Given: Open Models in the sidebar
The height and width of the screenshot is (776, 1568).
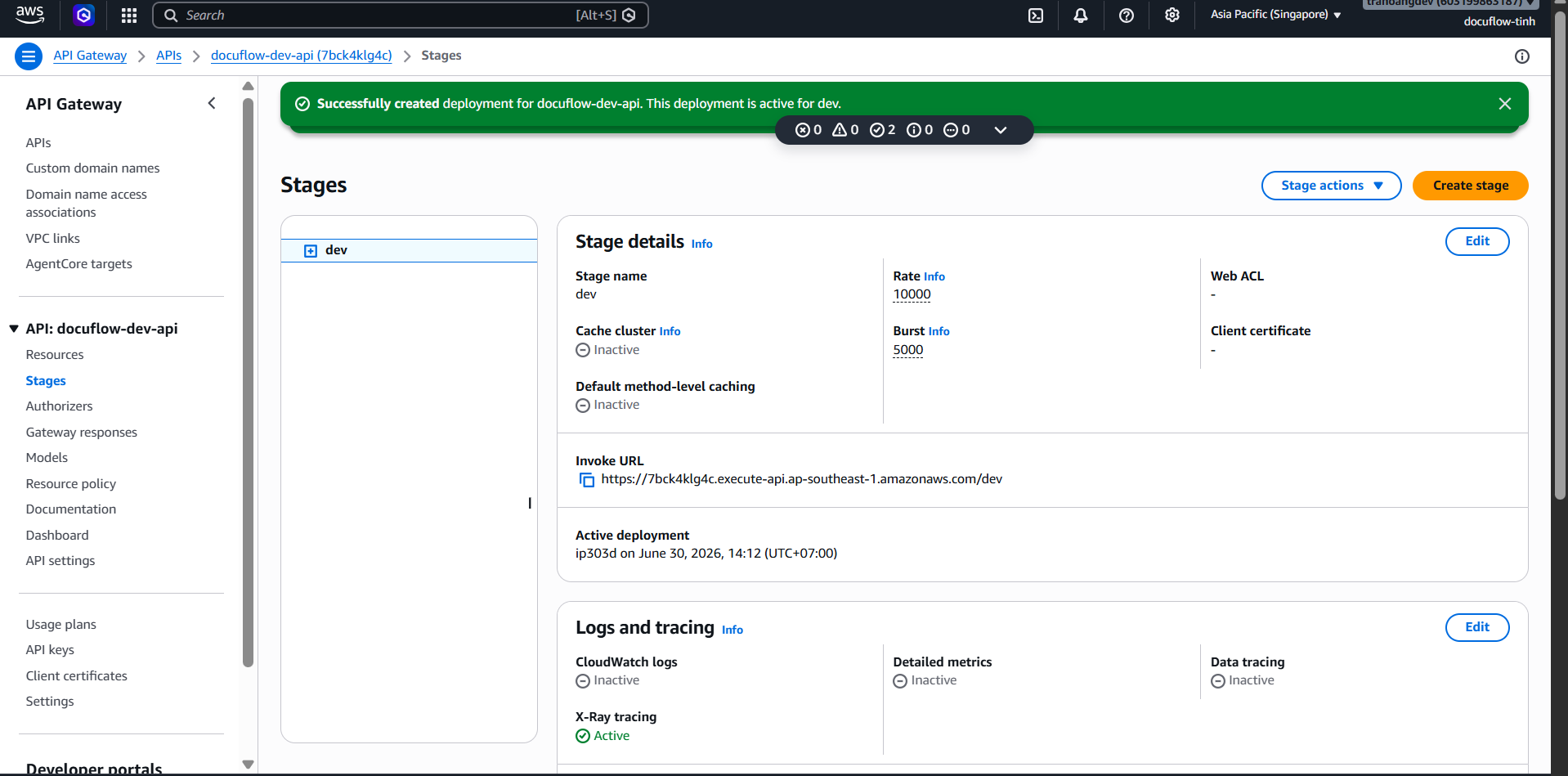Looking at the screenshot, I should pyautogui.click(x=47, y=458).
